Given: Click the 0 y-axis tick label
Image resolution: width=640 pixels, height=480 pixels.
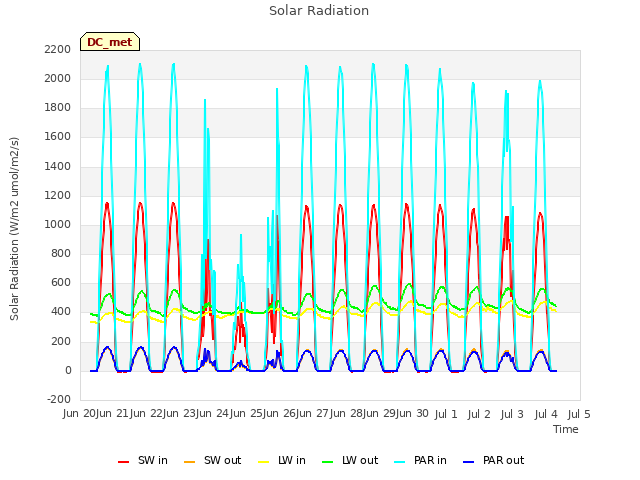Looking at the screenshot, I should click(68, 371).
